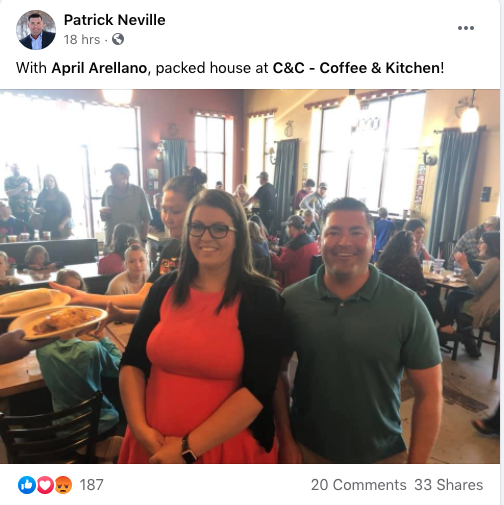Open the 20 Comments link
This screenshot has width=504, height=505.
tap(358, 485)
